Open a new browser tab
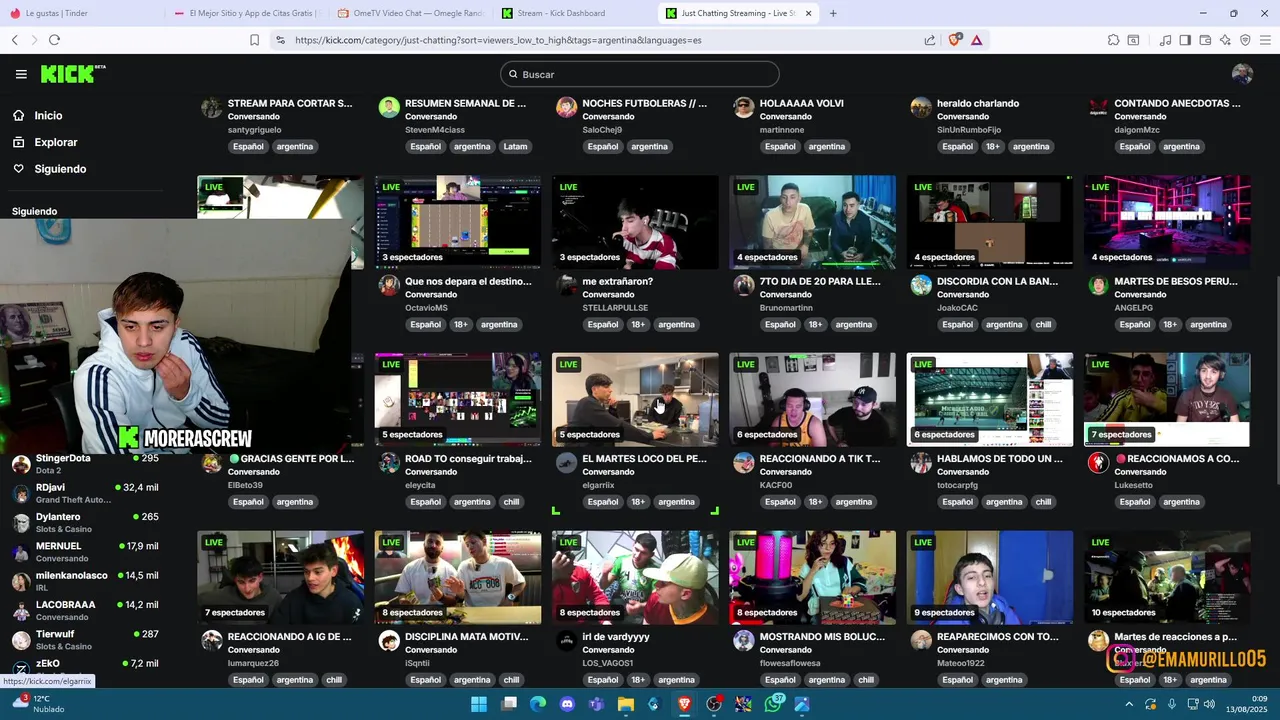 [x=833, y=13]
